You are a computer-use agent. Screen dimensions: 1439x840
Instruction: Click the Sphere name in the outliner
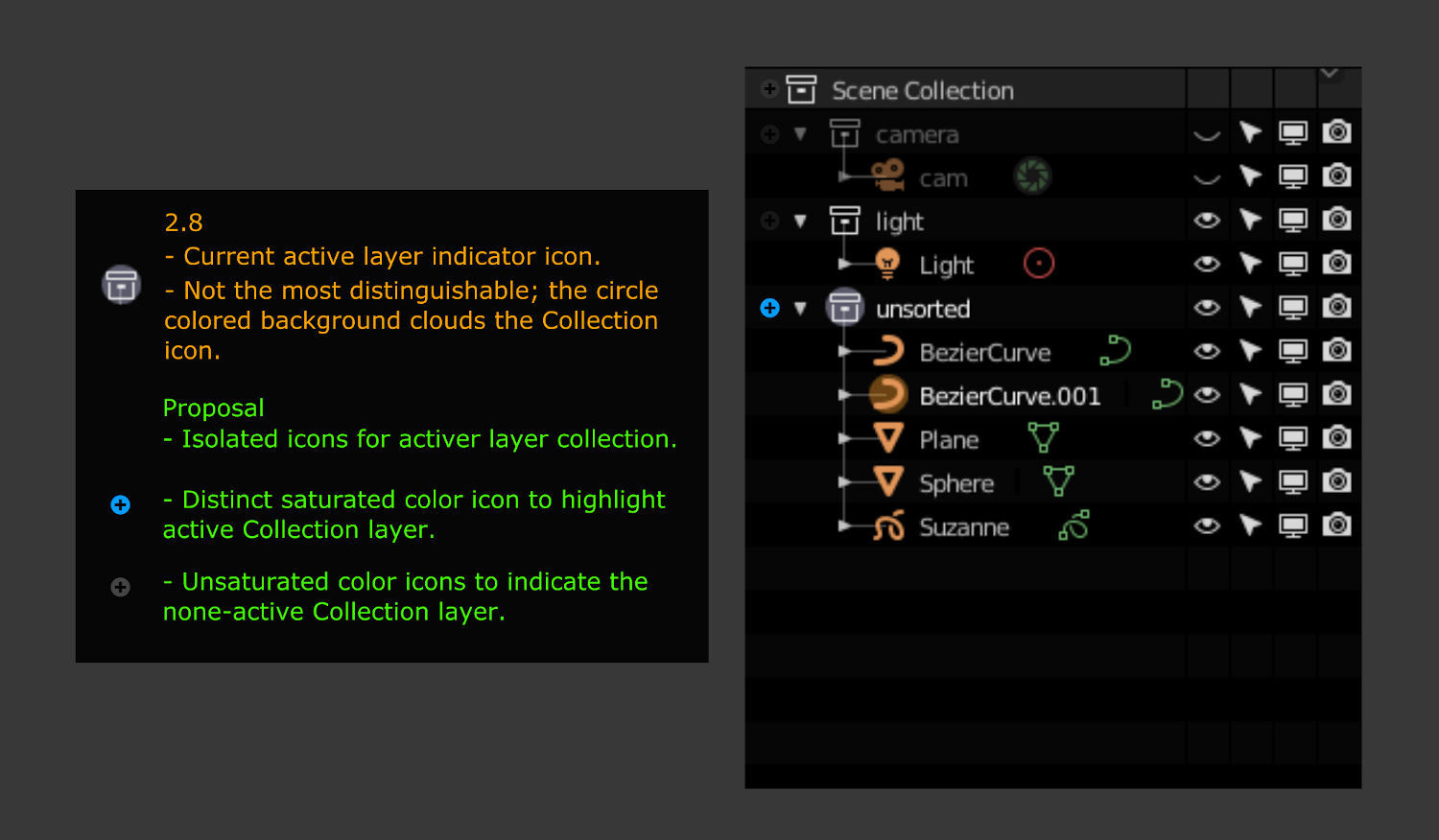pyautogui.click(x=956, y=484)
